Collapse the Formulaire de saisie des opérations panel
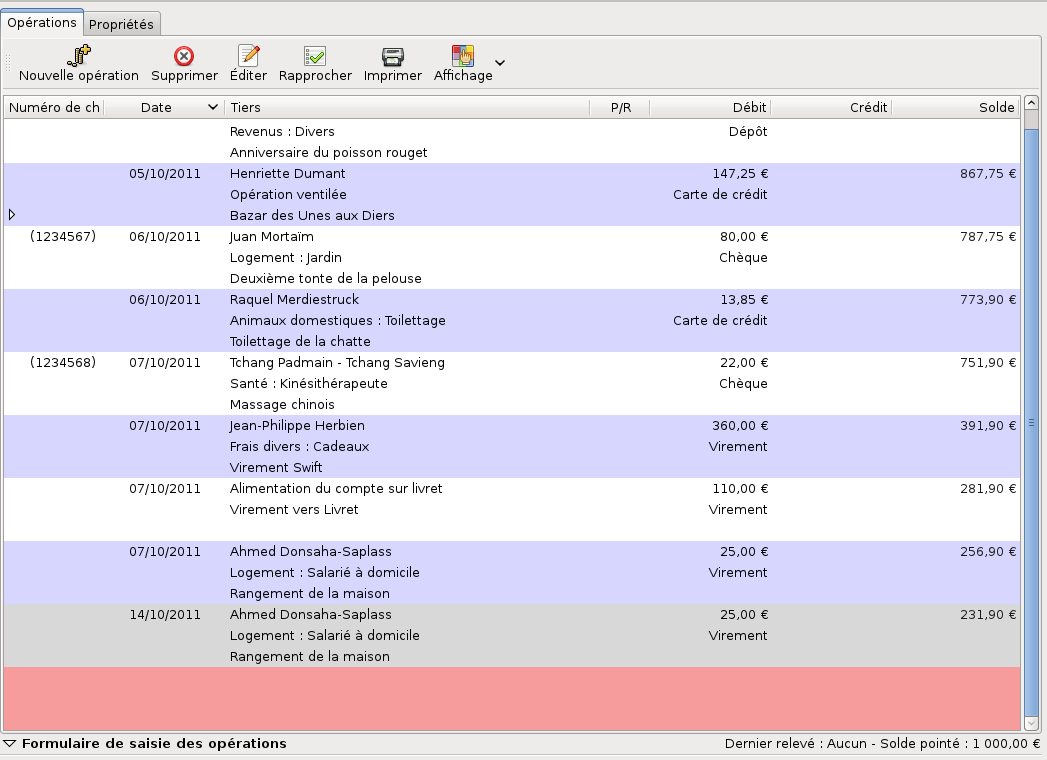This screenshot has width=1047, height=760. point(9,744)
